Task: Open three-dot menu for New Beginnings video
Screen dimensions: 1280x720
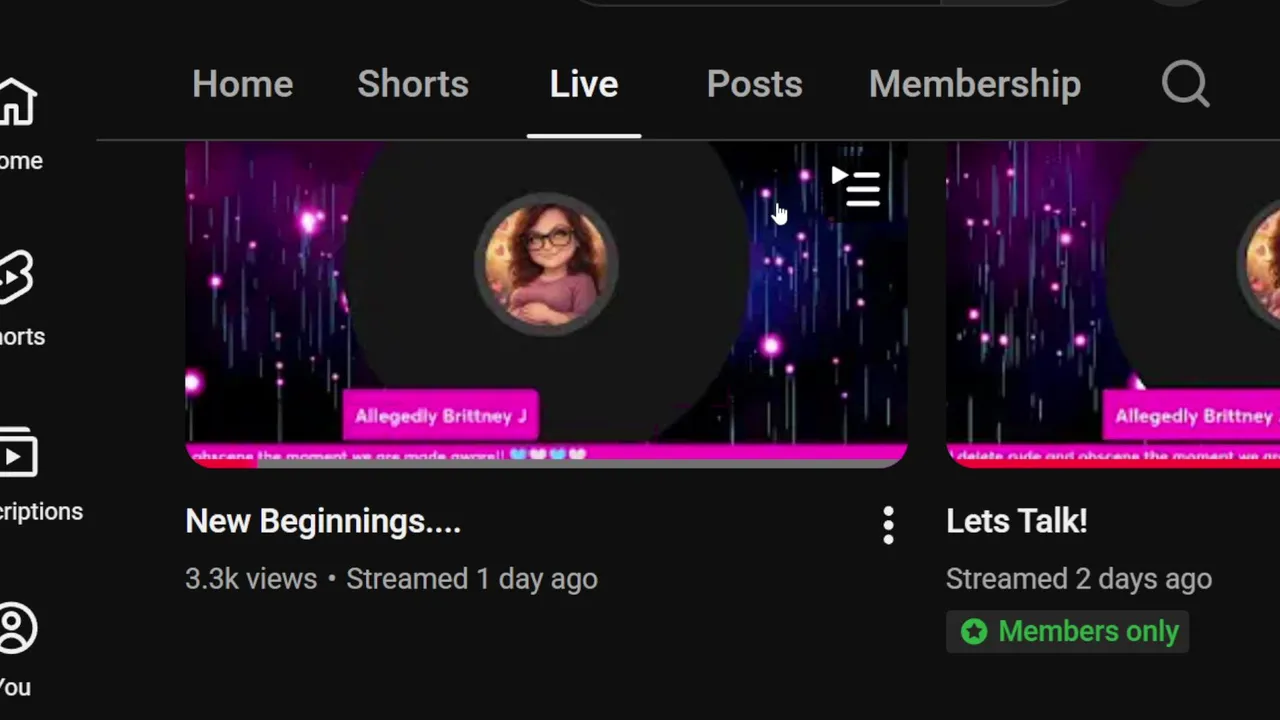Action: pyautogui.click(x=888, y=525)
